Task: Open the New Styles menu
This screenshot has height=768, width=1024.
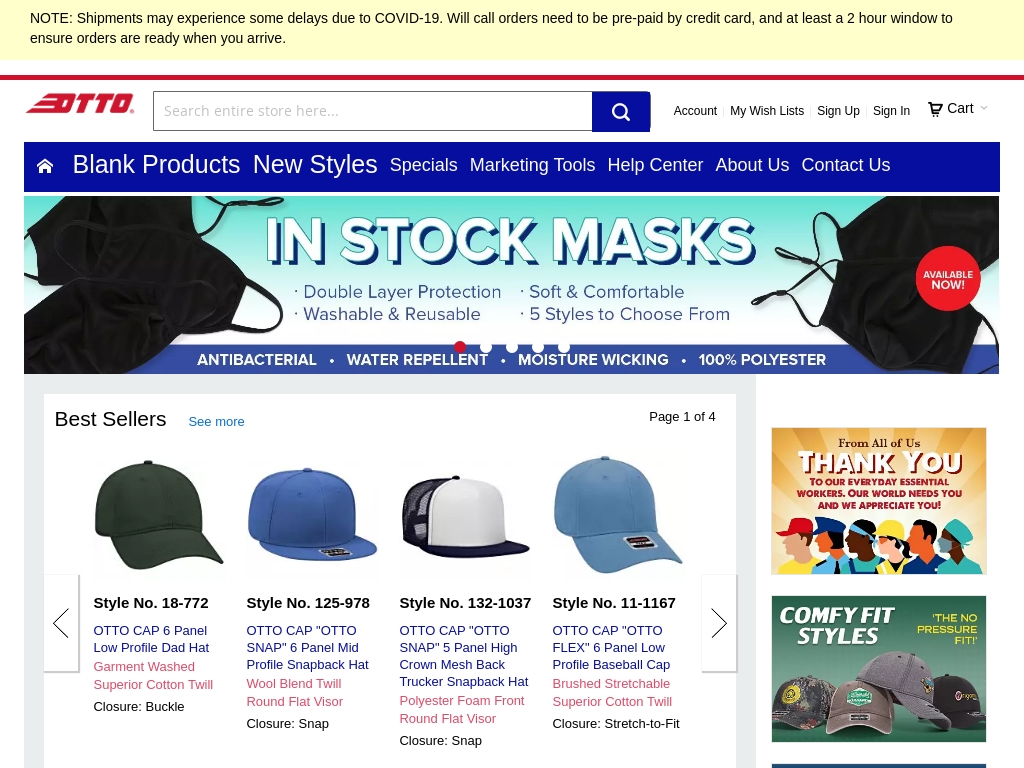Action: (x=315, y=165)
